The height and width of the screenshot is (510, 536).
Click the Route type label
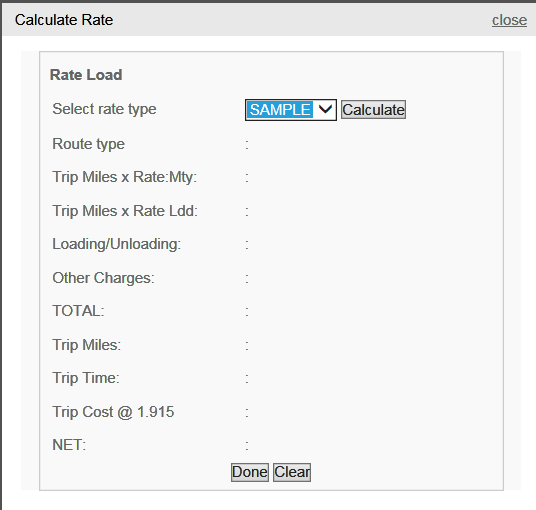pos(89,144)
